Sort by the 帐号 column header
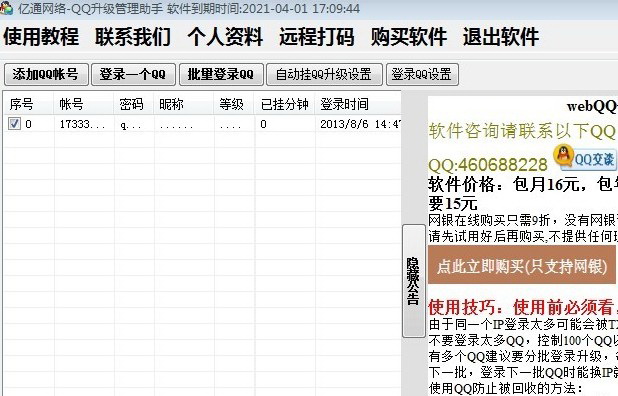 pyautogui.click(x=84, y=104)
